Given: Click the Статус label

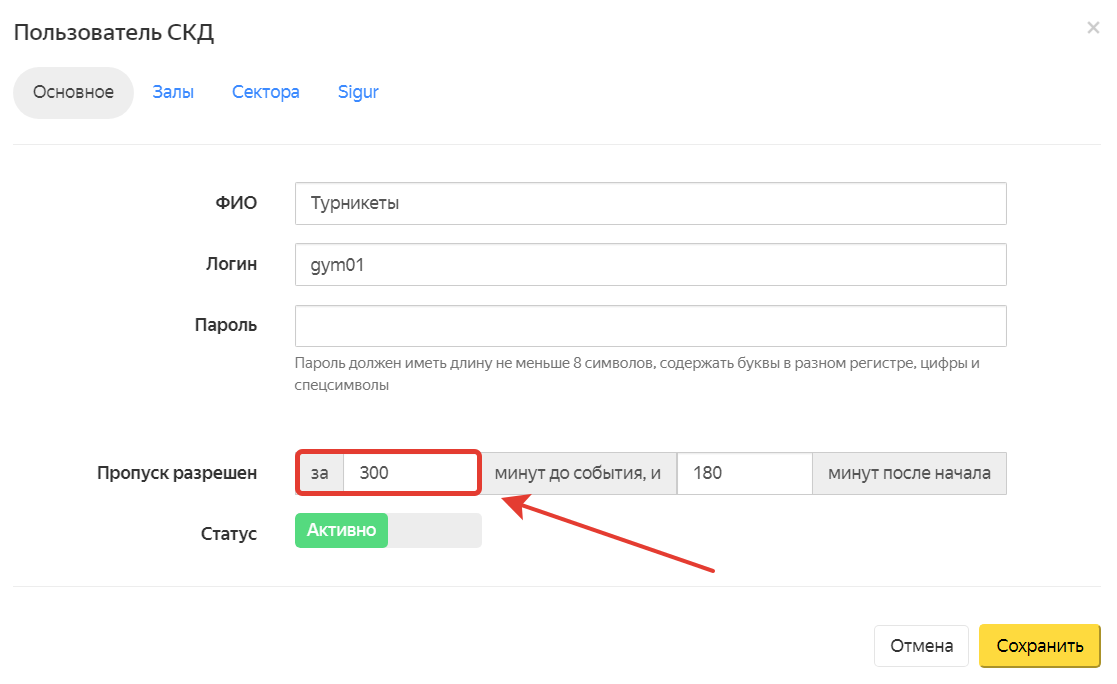Looking at the screenshot, I should point(229,534).
